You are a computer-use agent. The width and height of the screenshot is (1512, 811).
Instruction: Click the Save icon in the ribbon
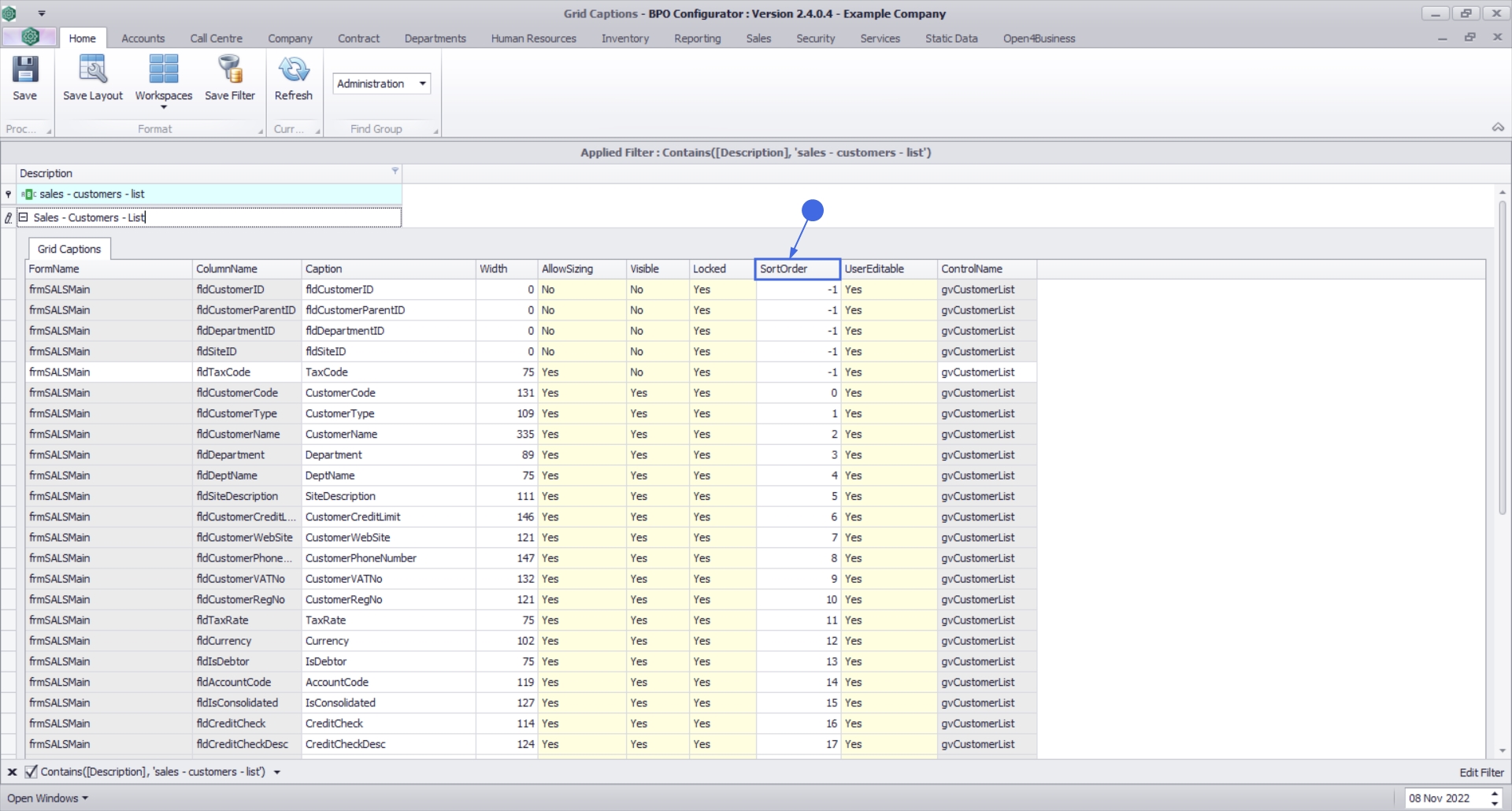(x=24, y=70)
